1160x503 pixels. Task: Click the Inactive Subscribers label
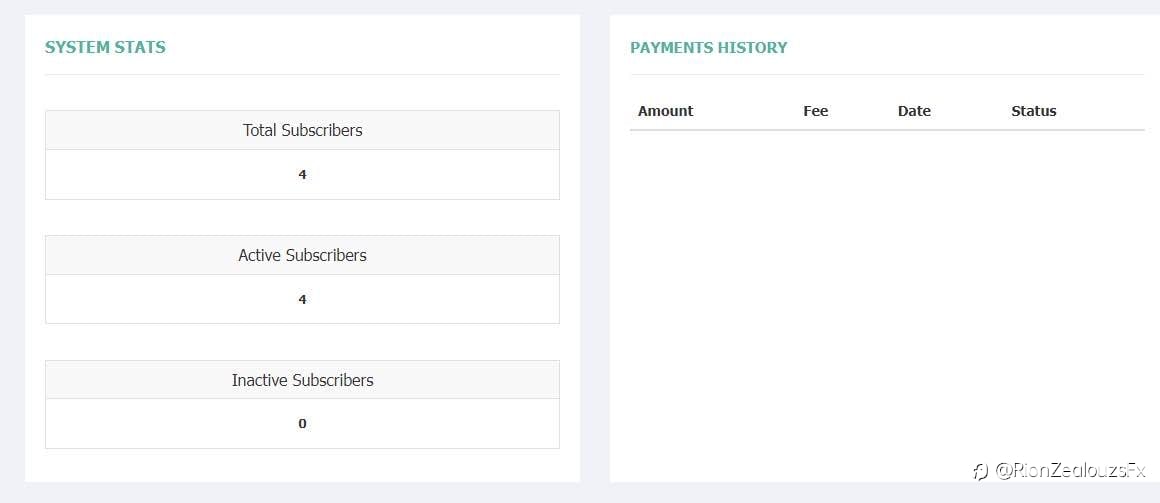pos(303,380)
